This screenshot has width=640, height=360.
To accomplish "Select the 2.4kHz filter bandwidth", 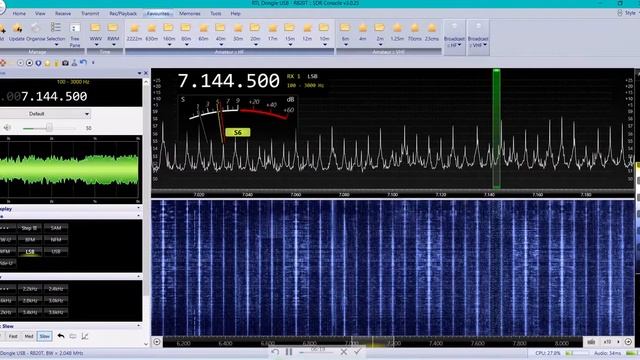I will coord(56,289).
